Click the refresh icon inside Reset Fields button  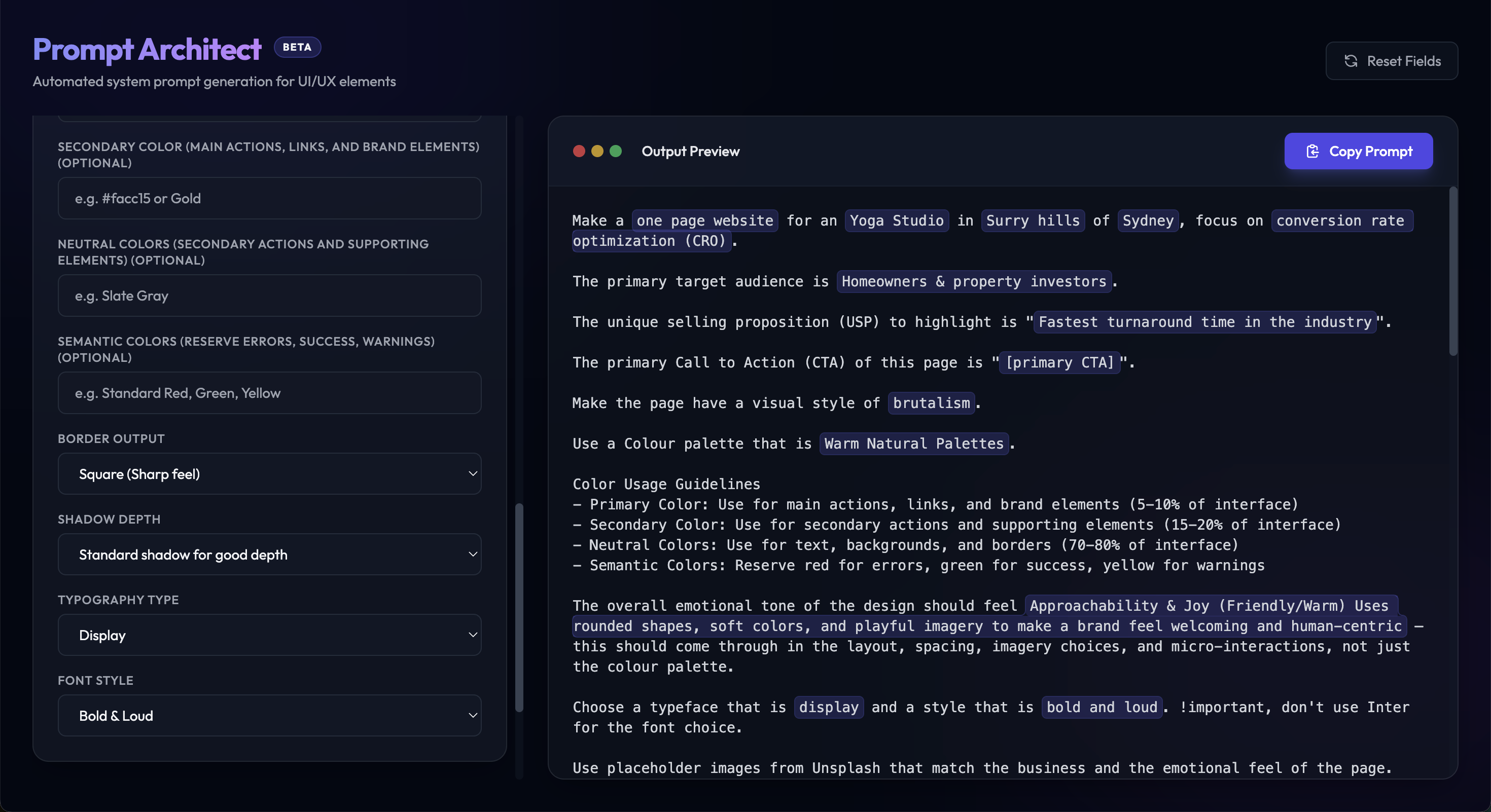(1352, 61)
